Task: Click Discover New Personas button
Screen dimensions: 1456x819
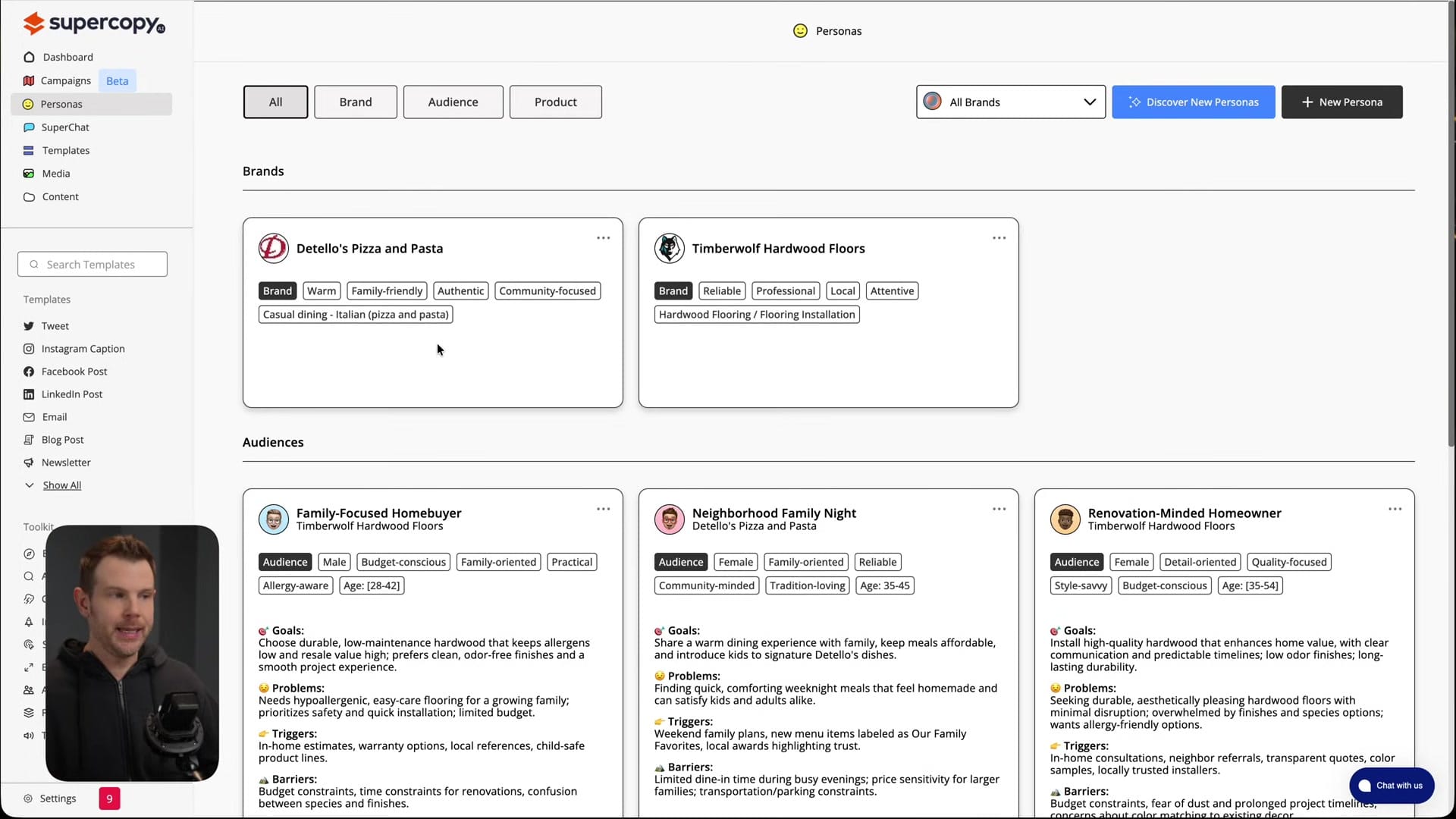Action: click(1194, 102)
